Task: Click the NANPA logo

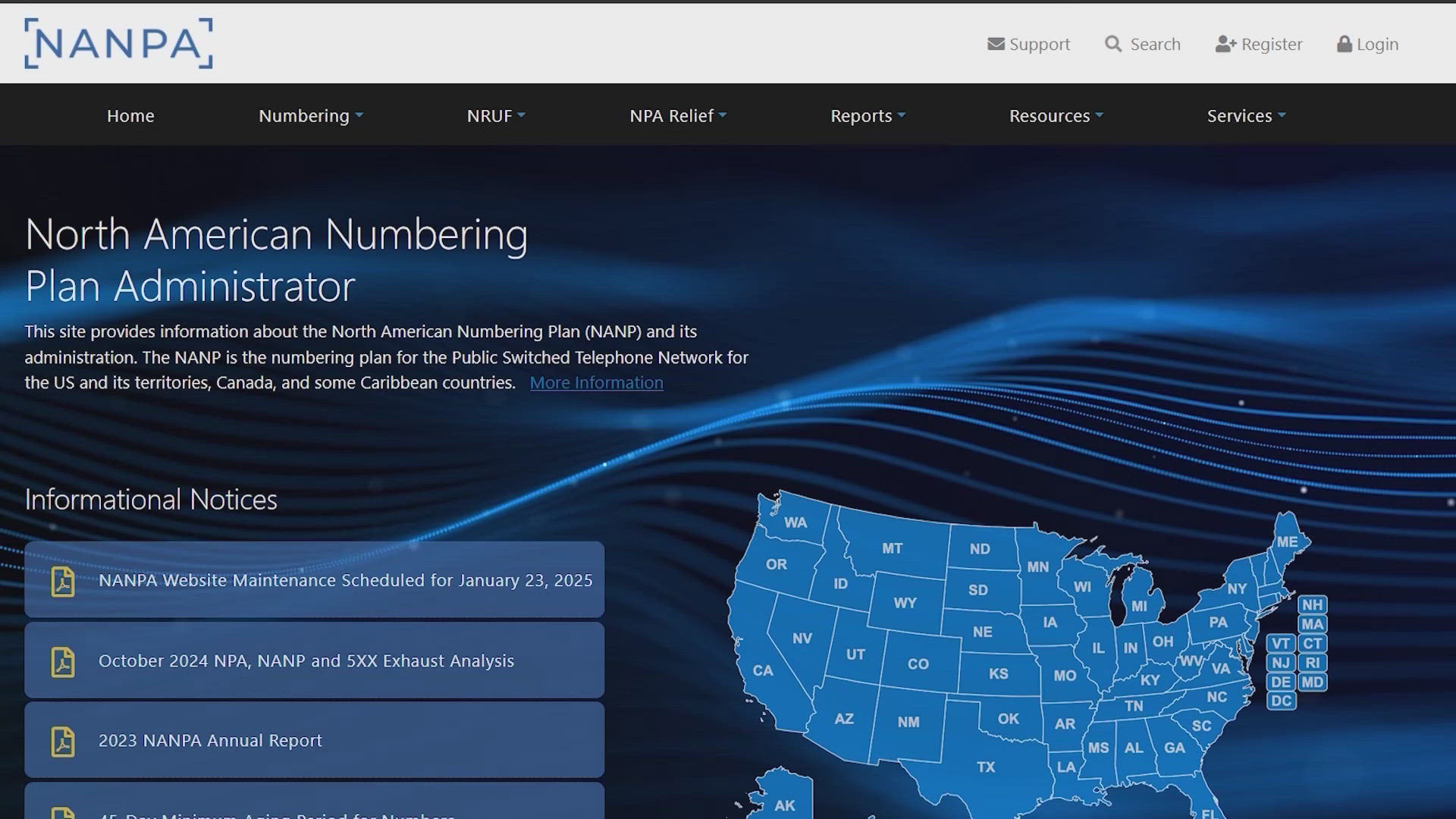Action: click(x=118, y=43)
